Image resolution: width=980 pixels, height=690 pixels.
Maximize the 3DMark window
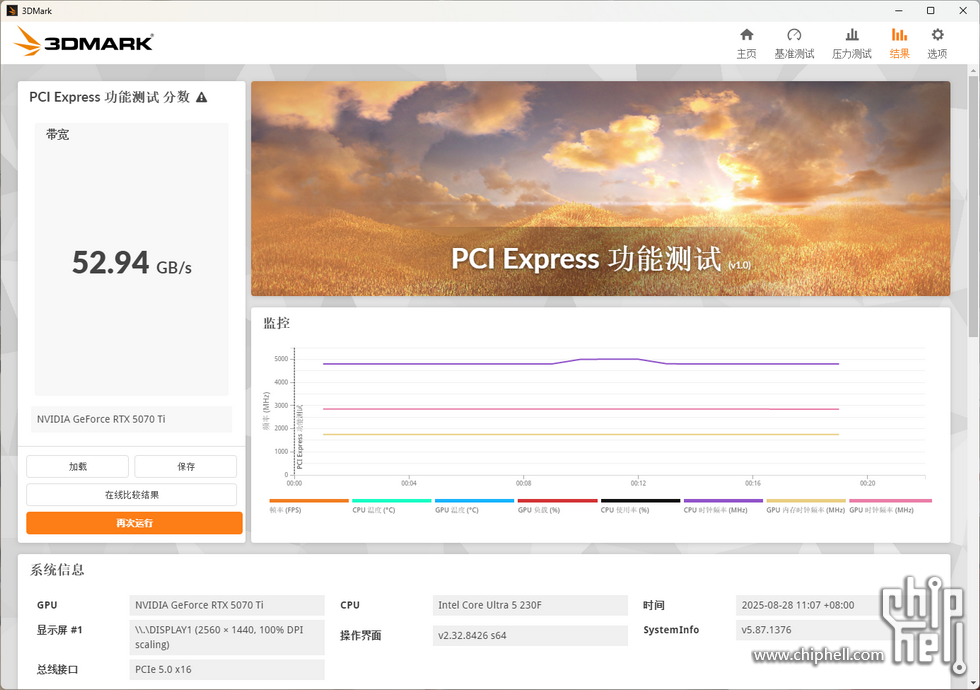pos(931,11)
